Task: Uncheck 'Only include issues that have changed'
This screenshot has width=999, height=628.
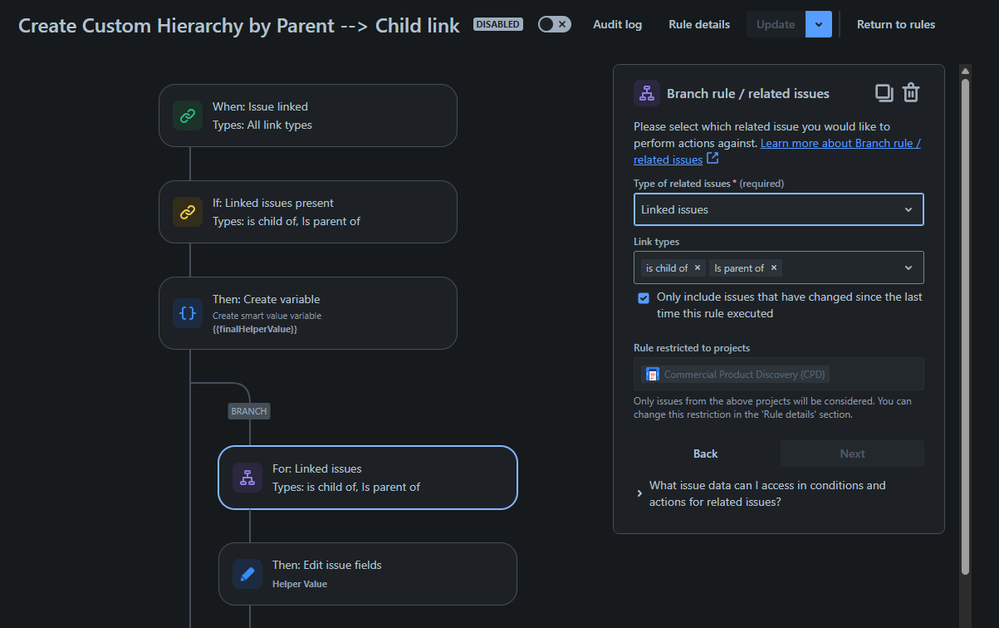Action: coord(643,297)
